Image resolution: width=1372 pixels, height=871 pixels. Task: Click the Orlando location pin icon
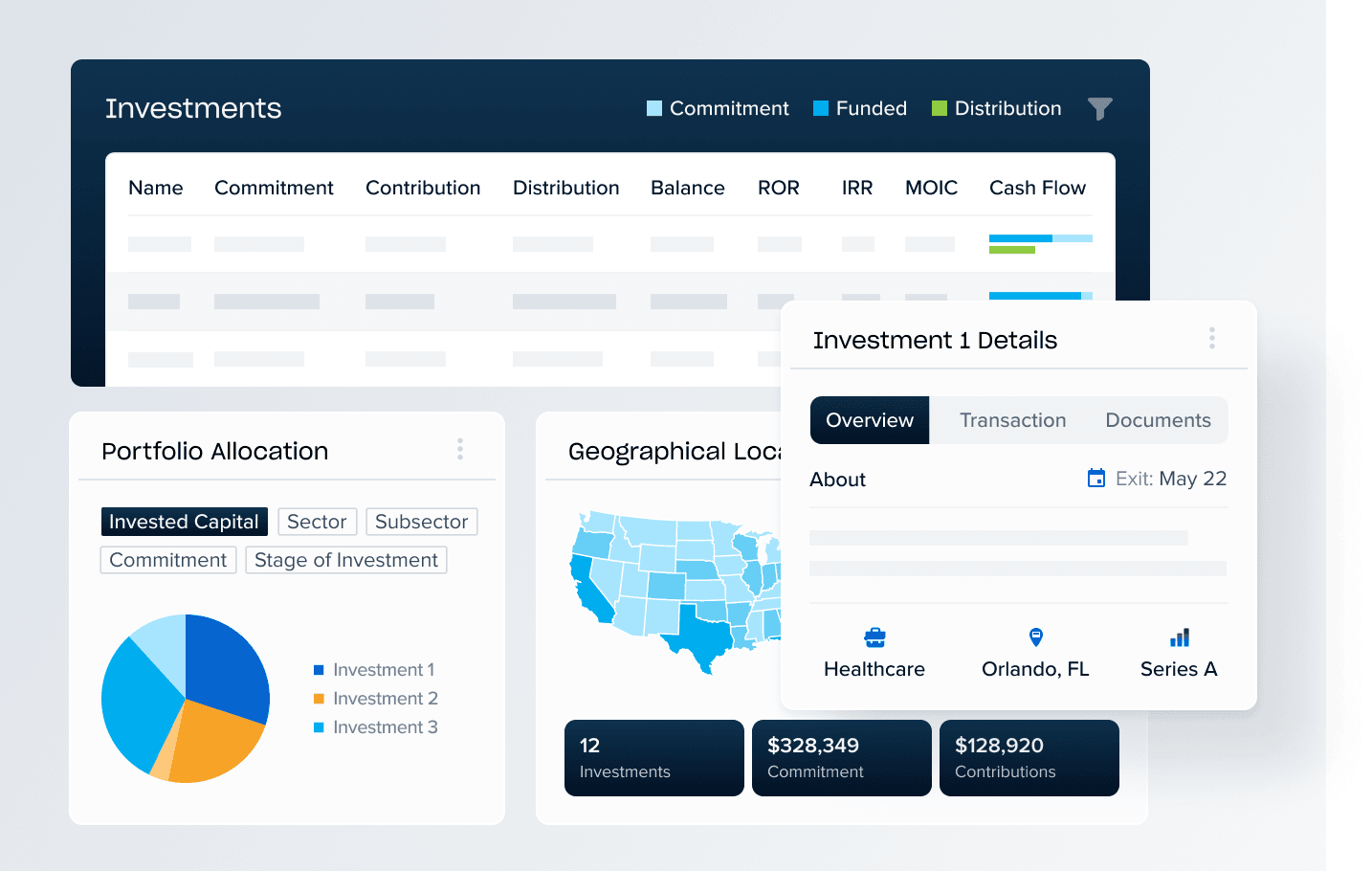pos(1035,637)
